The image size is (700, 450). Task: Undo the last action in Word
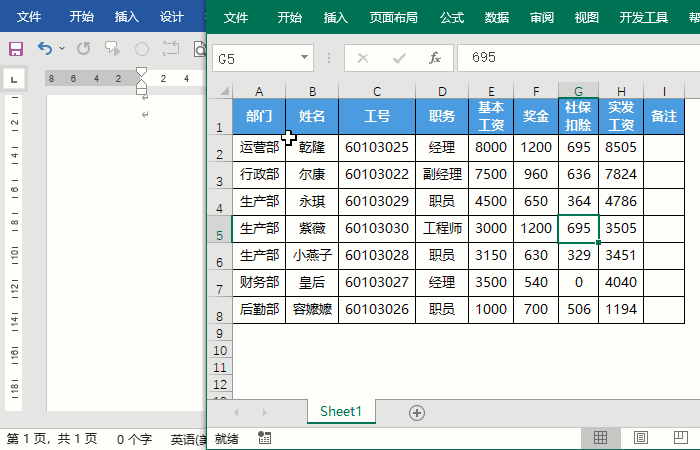click(45, 48)
